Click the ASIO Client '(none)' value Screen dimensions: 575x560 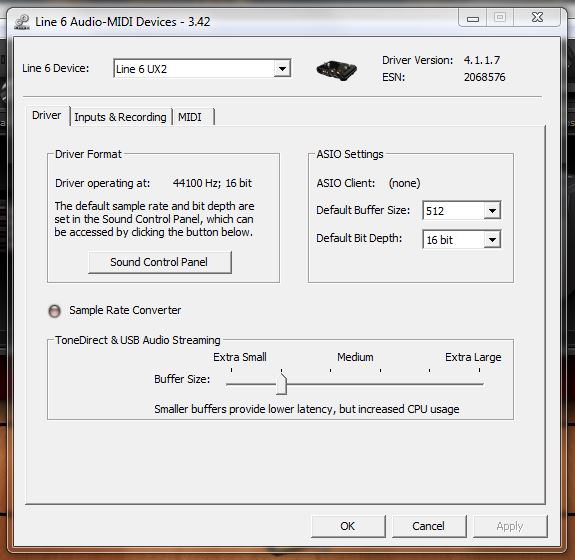pyautogui.click(x=404, y=183)
